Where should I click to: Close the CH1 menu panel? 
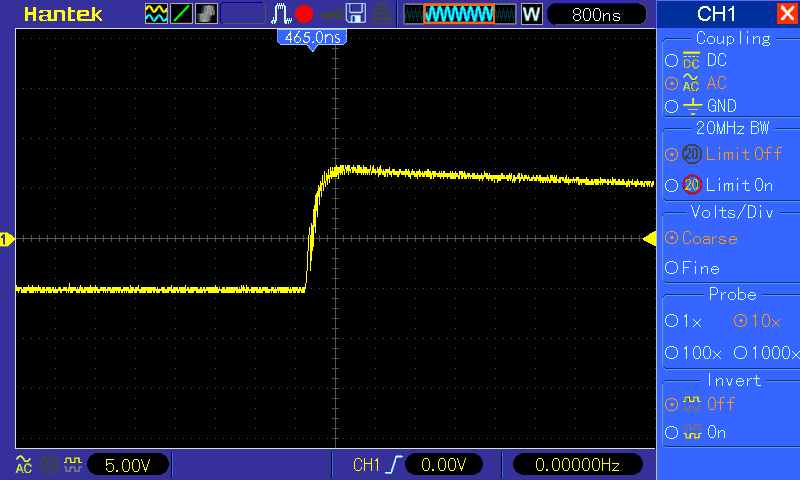[787, 13]
